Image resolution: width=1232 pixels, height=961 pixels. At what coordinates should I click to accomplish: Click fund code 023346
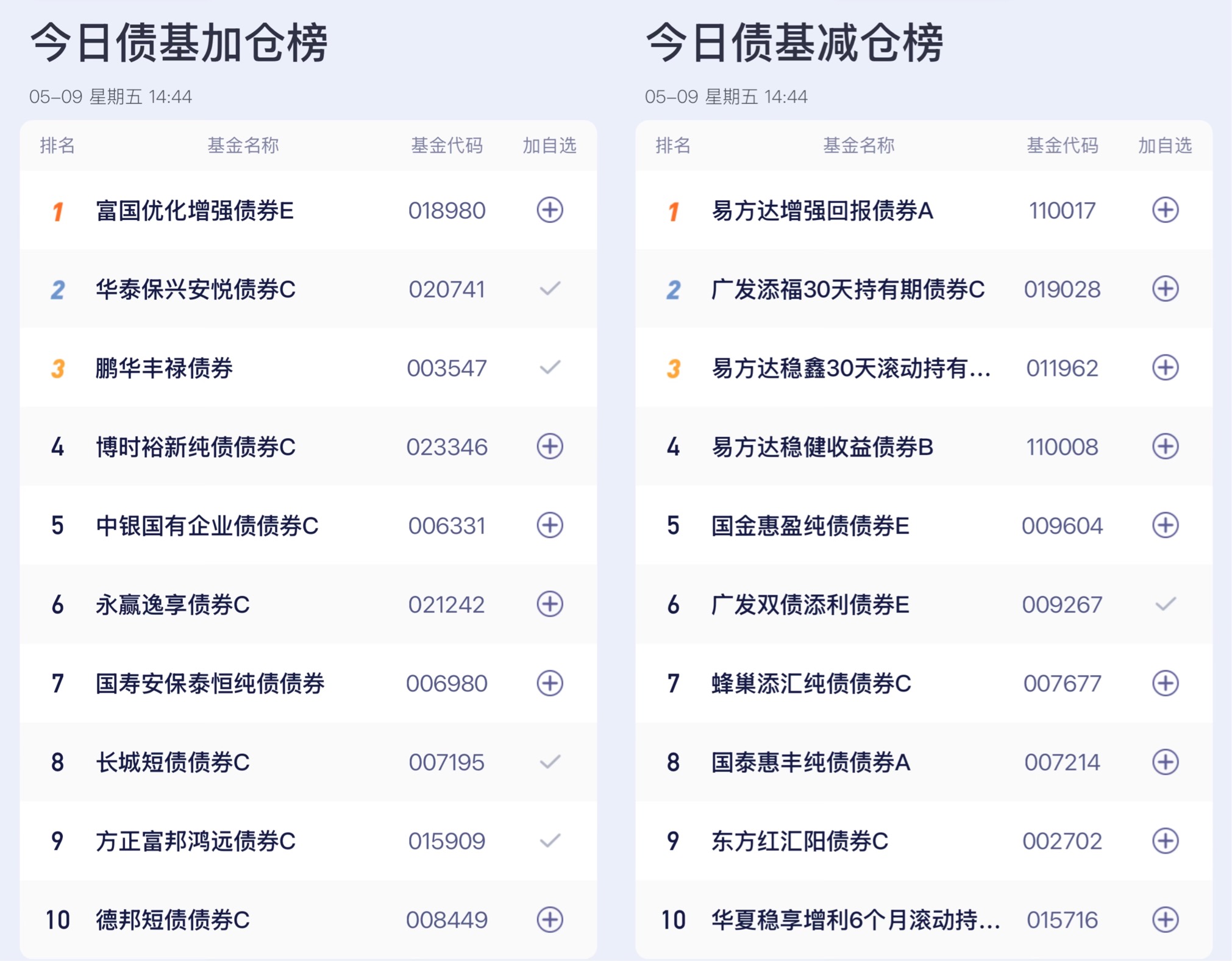(447, 447)
